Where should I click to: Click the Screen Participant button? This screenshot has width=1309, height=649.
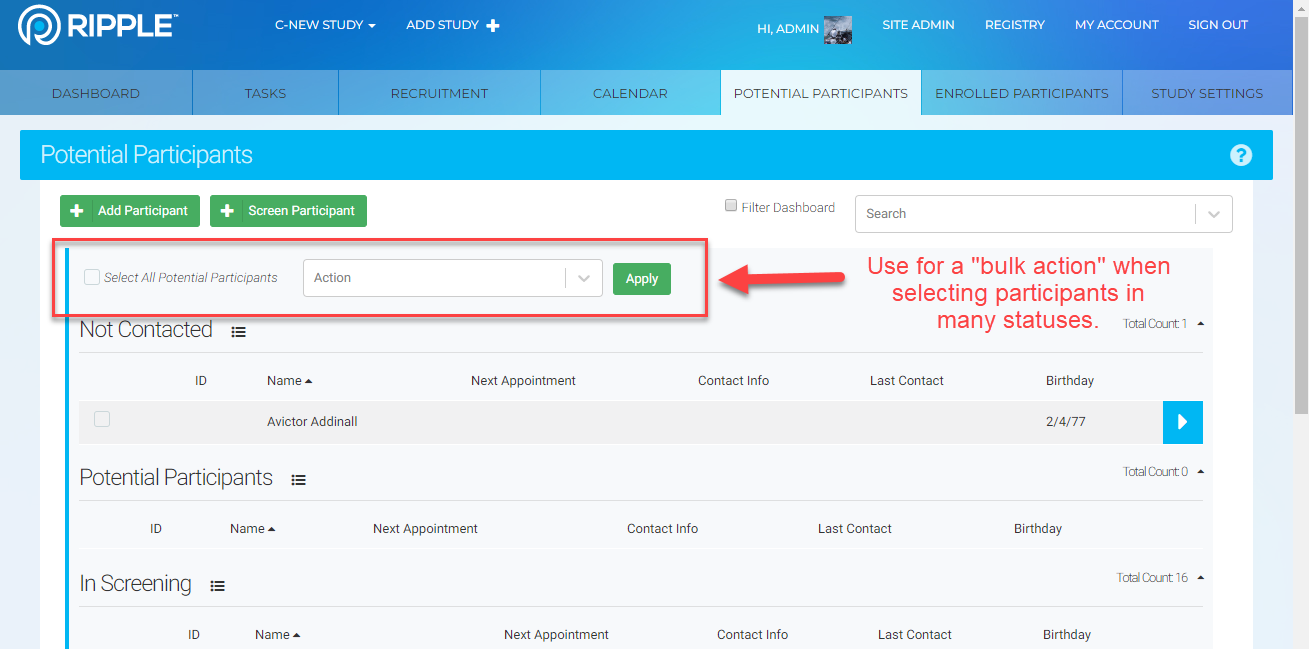(x=288, y=211)
